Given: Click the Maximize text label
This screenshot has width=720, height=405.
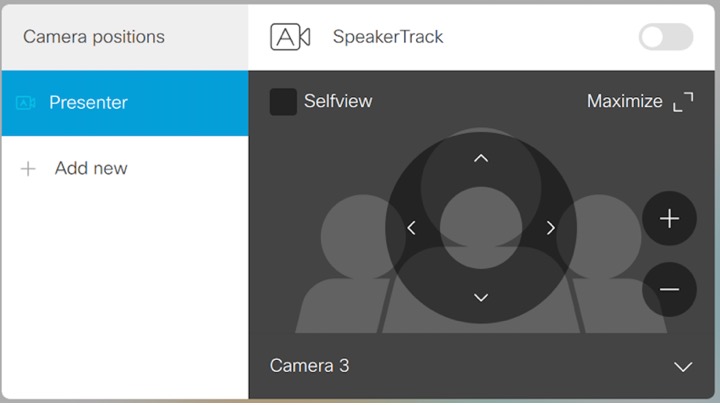Looking at the screenshot, I should tap(624, 101).
